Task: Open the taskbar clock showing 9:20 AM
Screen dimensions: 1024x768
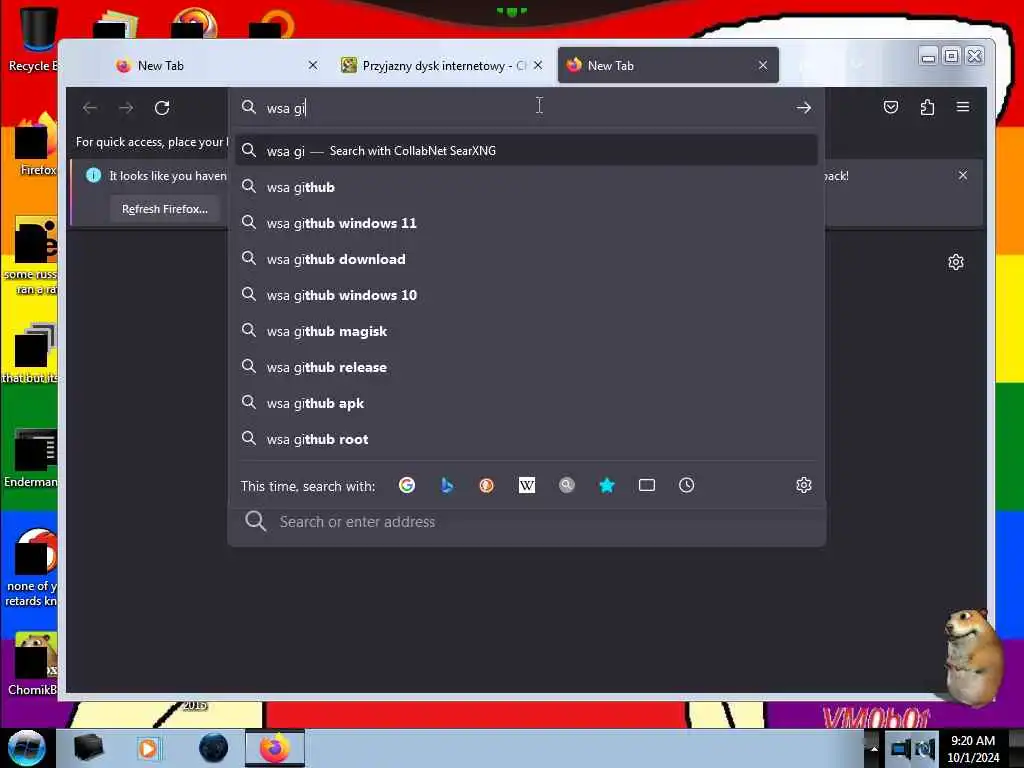Action: [x=973, y=749]
